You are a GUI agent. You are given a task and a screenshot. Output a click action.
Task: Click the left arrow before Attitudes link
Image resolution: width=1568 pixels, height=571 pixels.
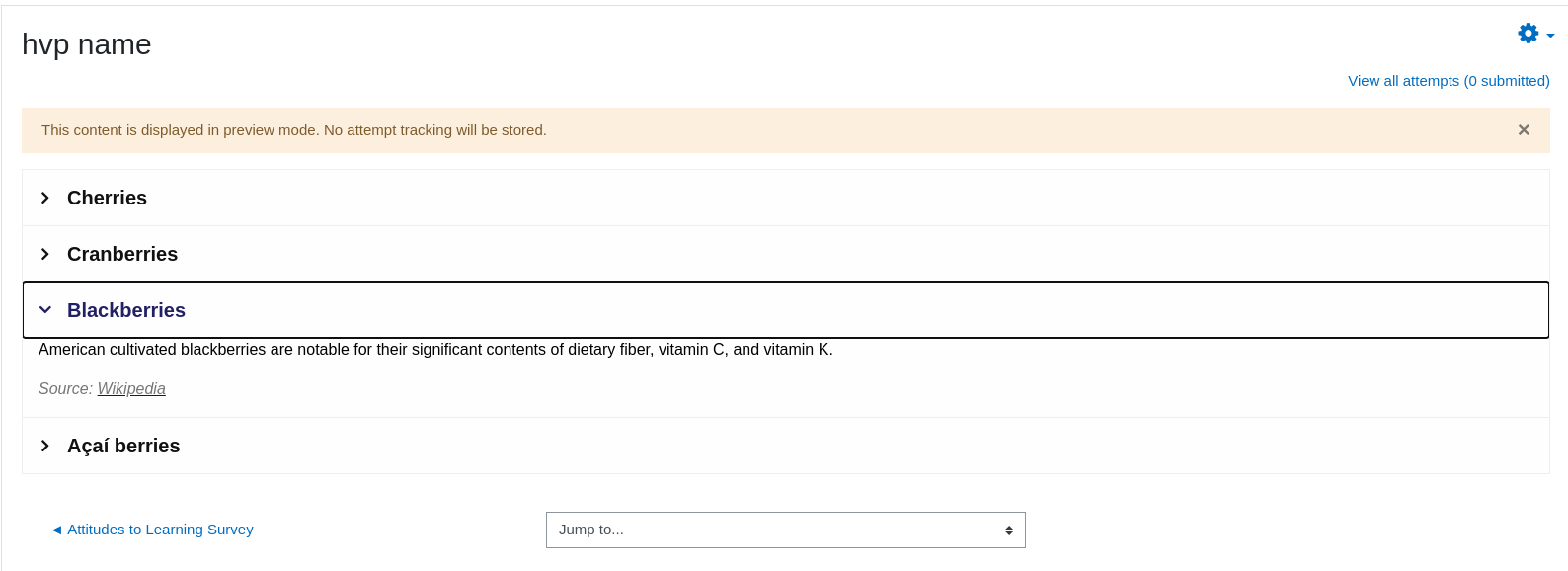point(56,530)
